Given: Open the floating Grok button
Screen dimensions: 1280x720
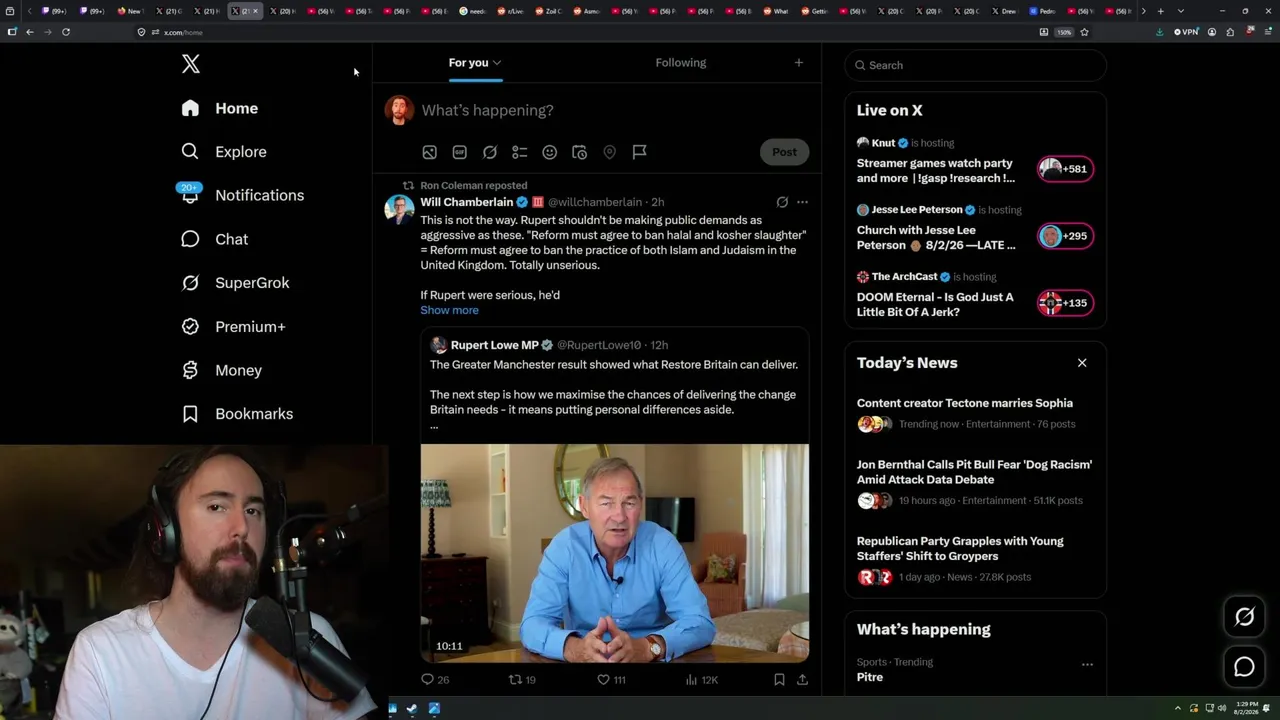Looking at the screenshot, I should click(x=1244, y=617).
